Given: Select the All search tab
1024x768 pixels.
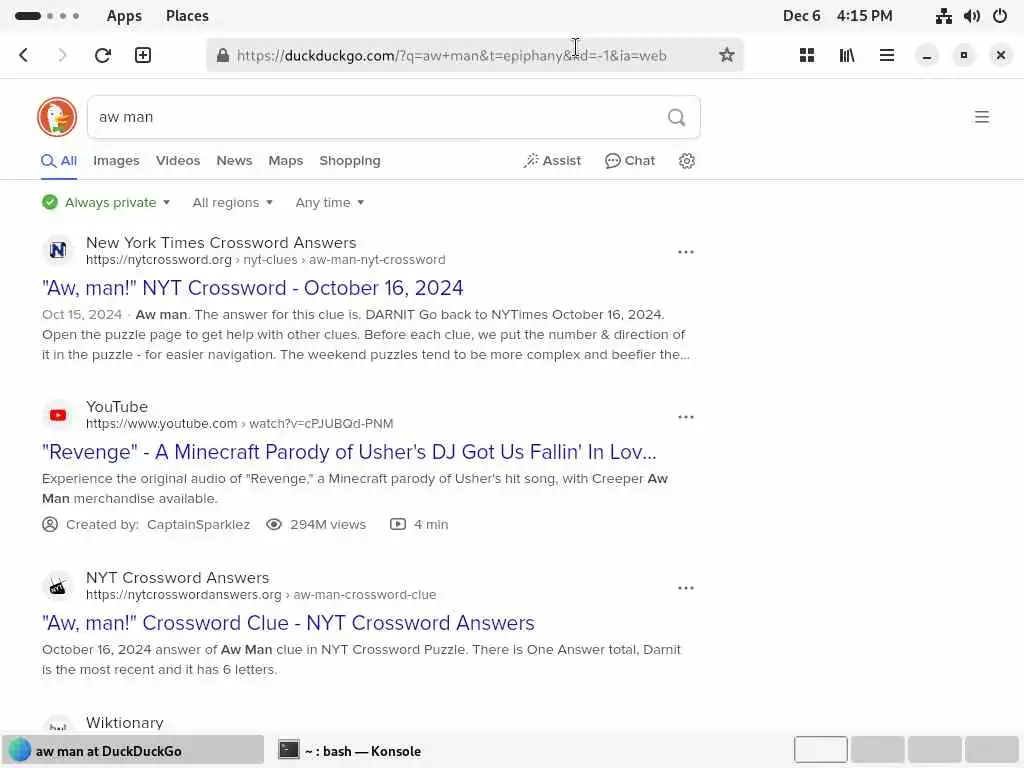Looking at the screenshot, I should (x=59, y=161).
